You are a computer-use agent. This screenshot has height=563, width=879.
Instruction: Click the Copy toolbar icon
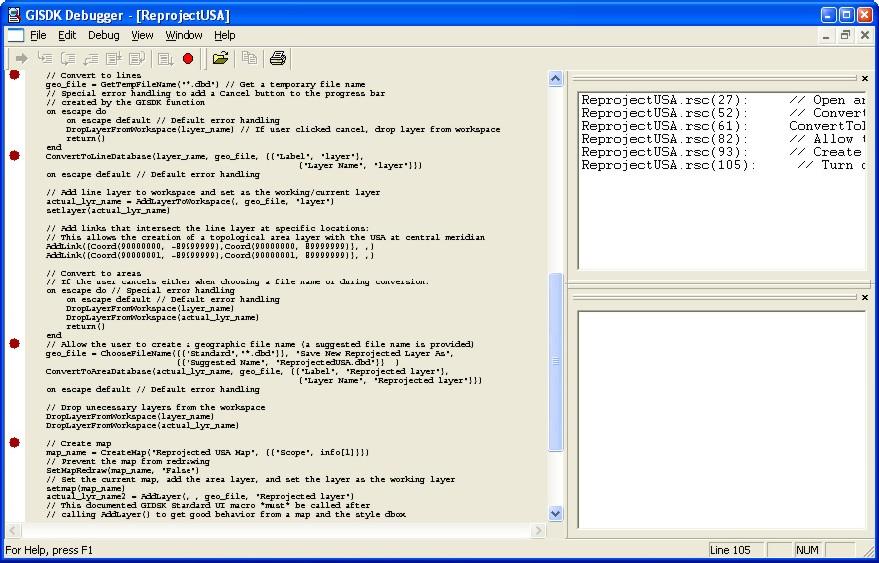[249, 58]
